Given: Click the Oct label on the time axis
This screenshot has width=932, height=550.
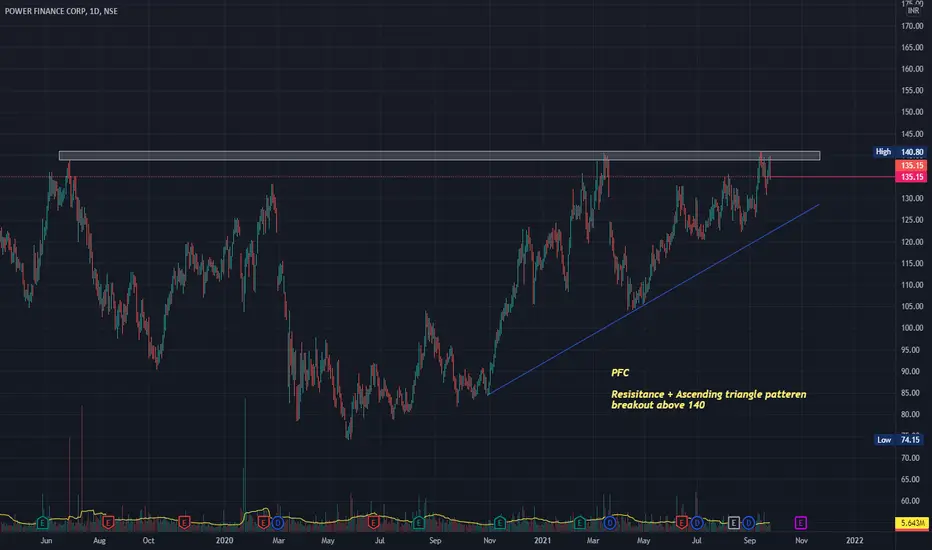Looking at the screenshot, I should coord(149,540).
